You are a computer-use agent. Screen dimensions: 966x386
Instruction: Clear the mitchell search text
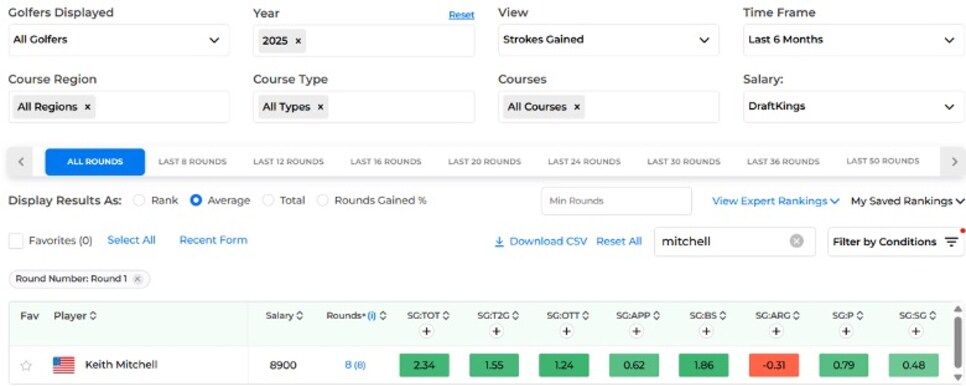pyautogui.click(x=797, y=241)
